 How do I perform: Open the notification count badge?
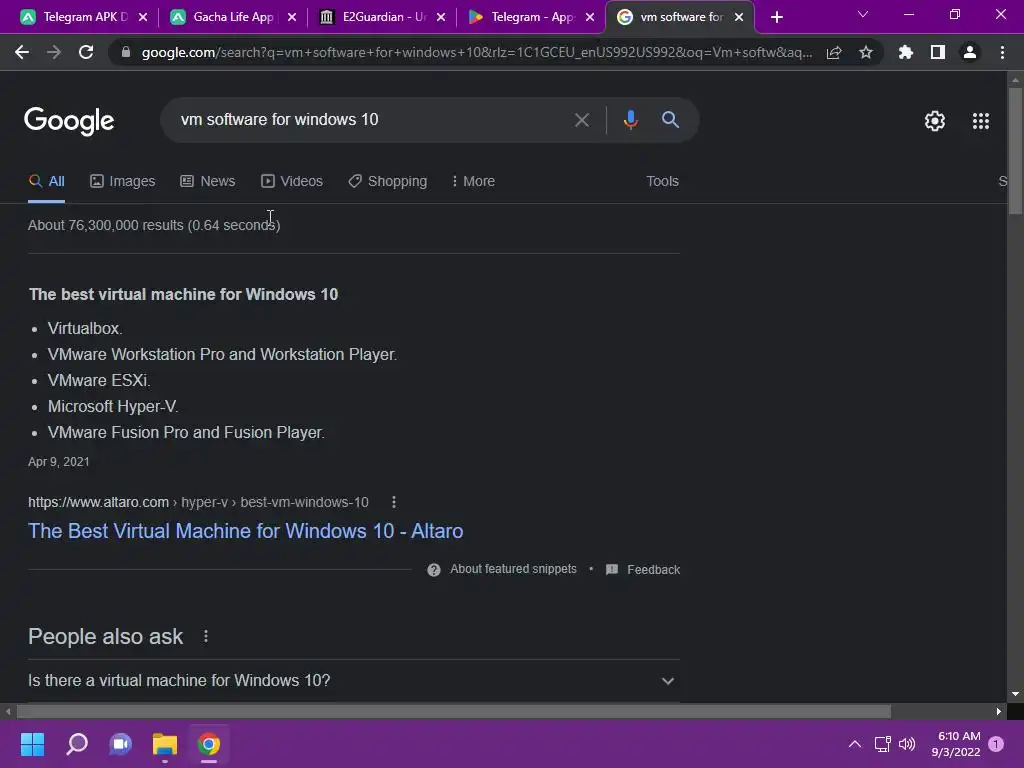click(x=996, y=744)
